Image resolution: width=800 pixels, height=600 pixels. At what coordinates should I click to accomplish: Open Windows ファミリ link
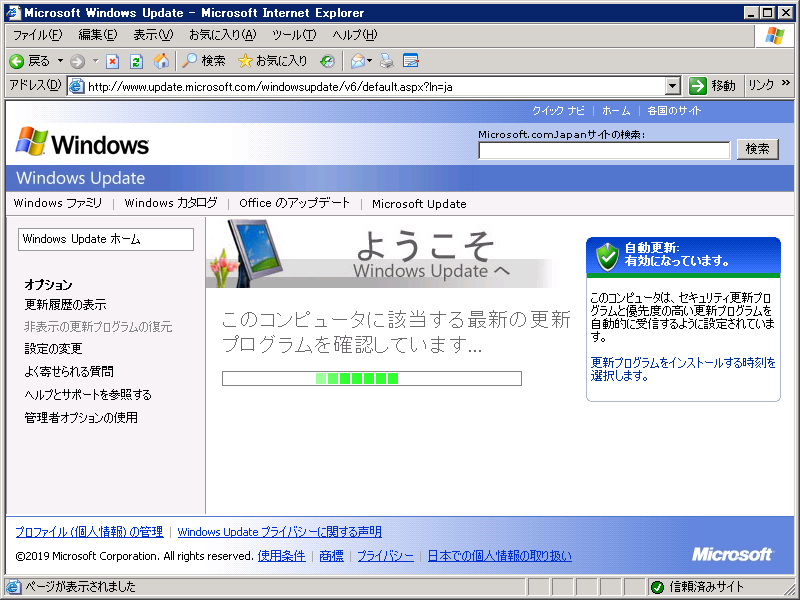tap(58, 203)
